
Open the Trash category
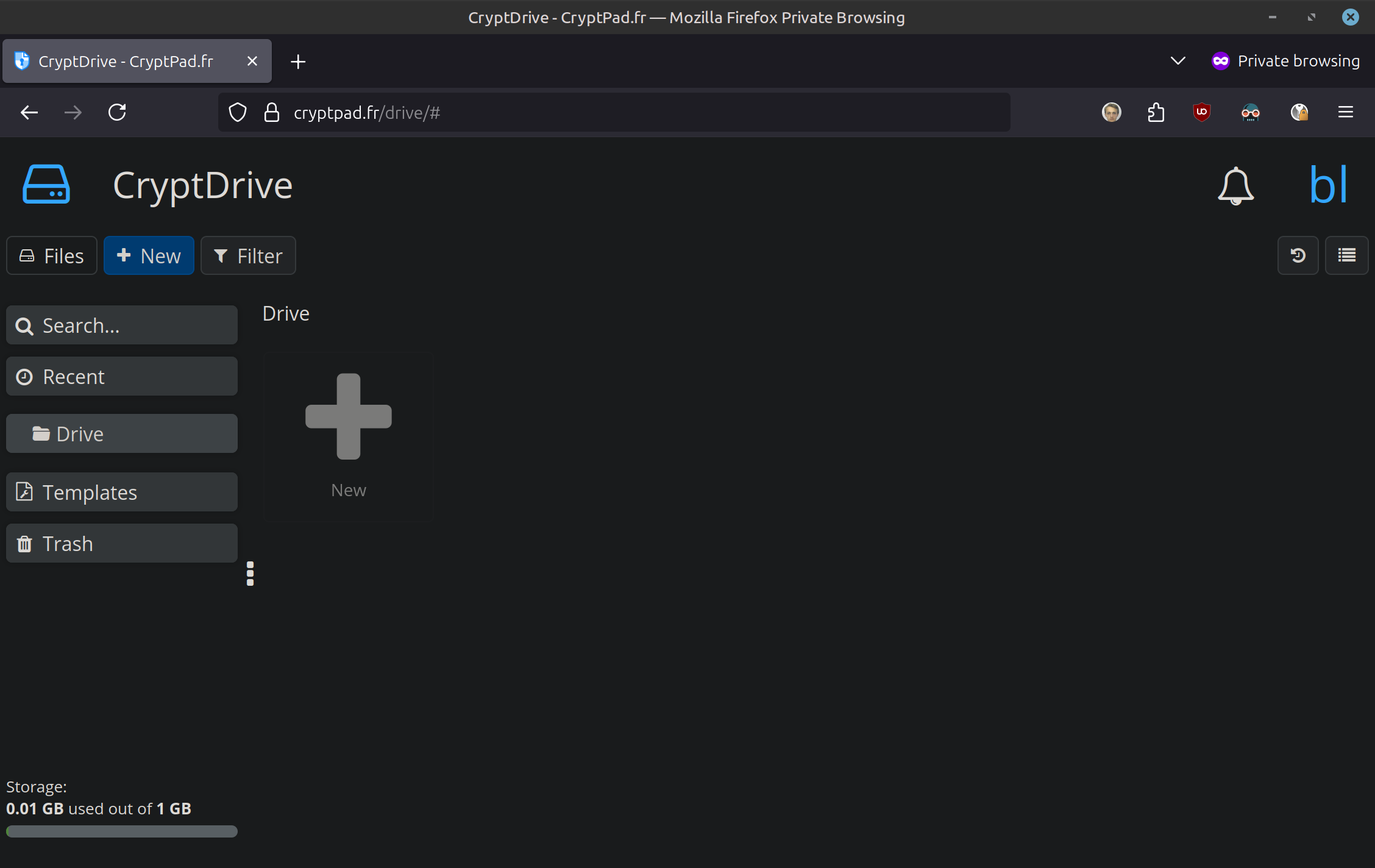coord(122,543)
